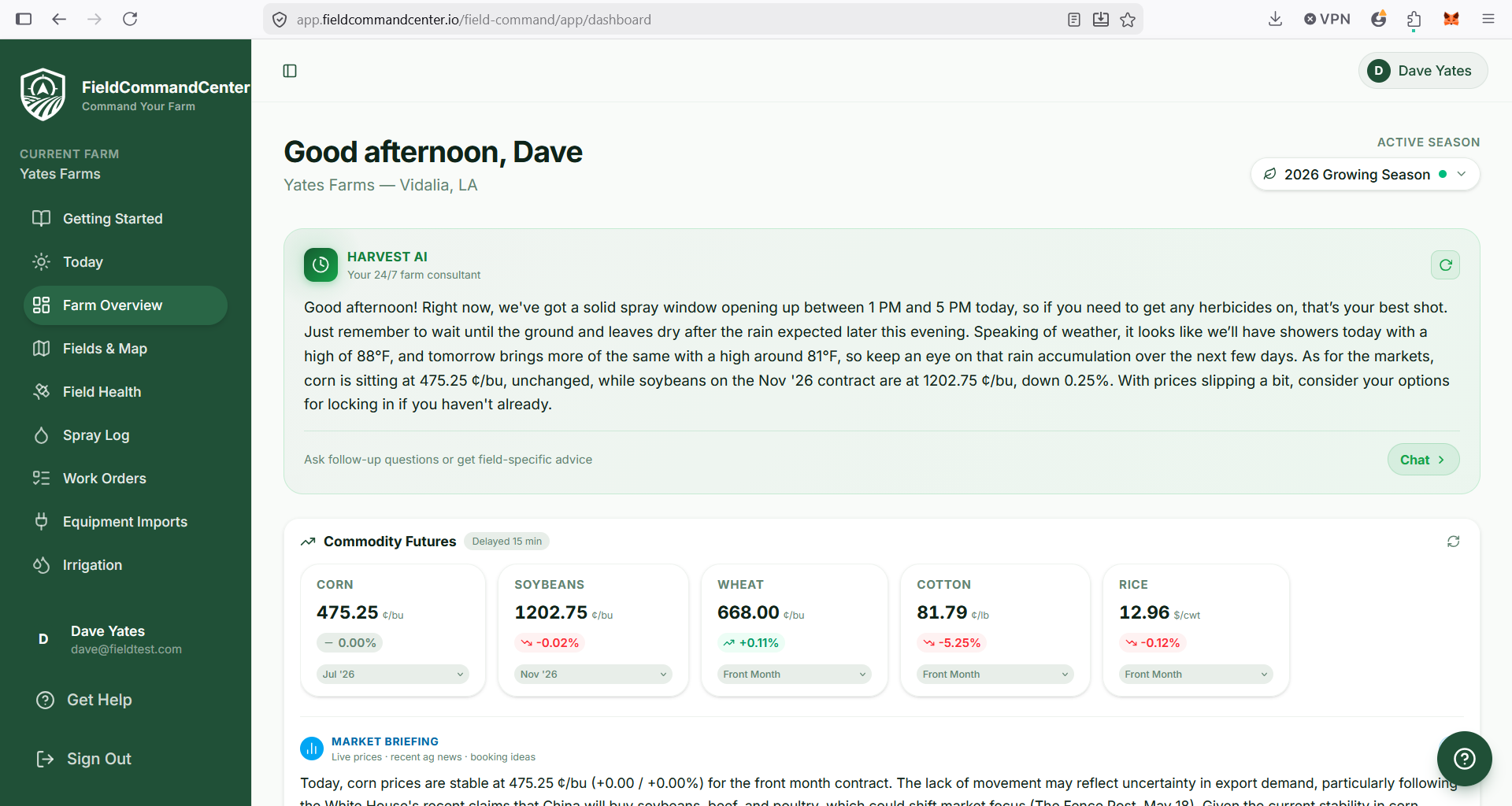The width and height of the screenshot is (1512, 806).
Task: Click the browser address bar URL
Action: coord(473,20)
